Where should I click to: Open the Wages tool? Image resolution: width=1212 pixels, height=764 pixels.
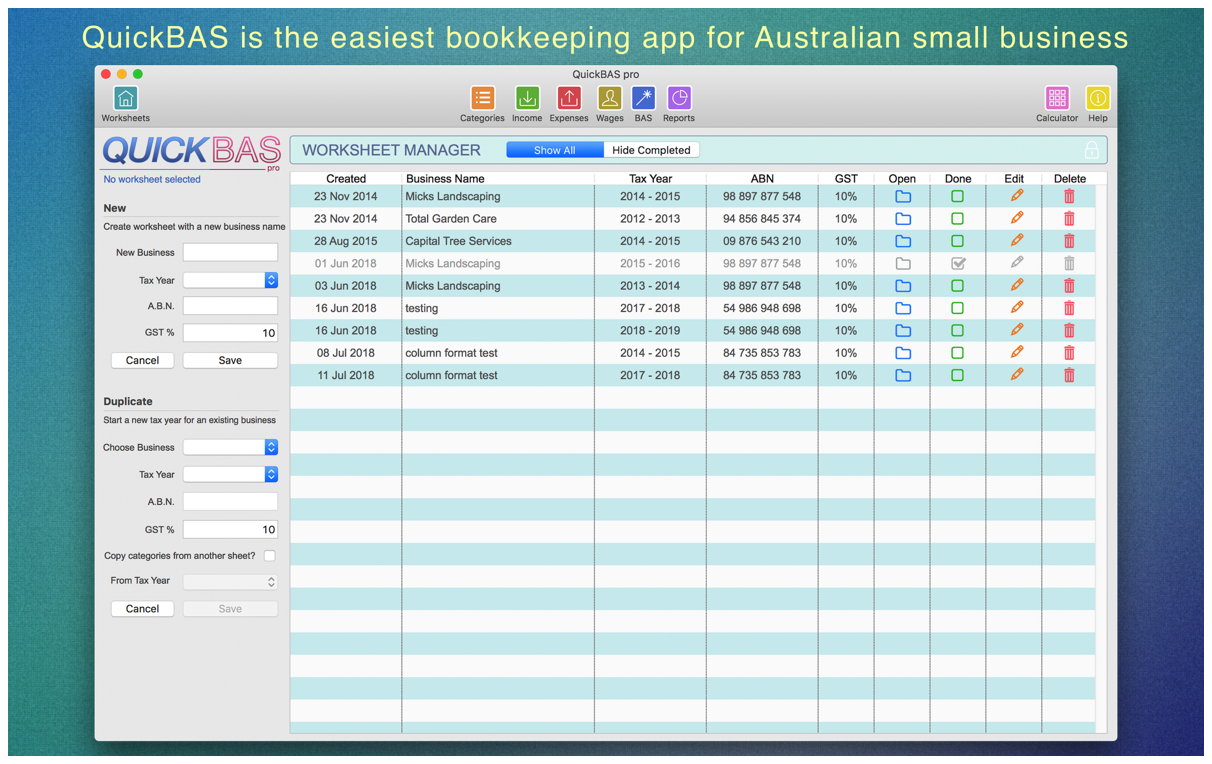(610, 100)
